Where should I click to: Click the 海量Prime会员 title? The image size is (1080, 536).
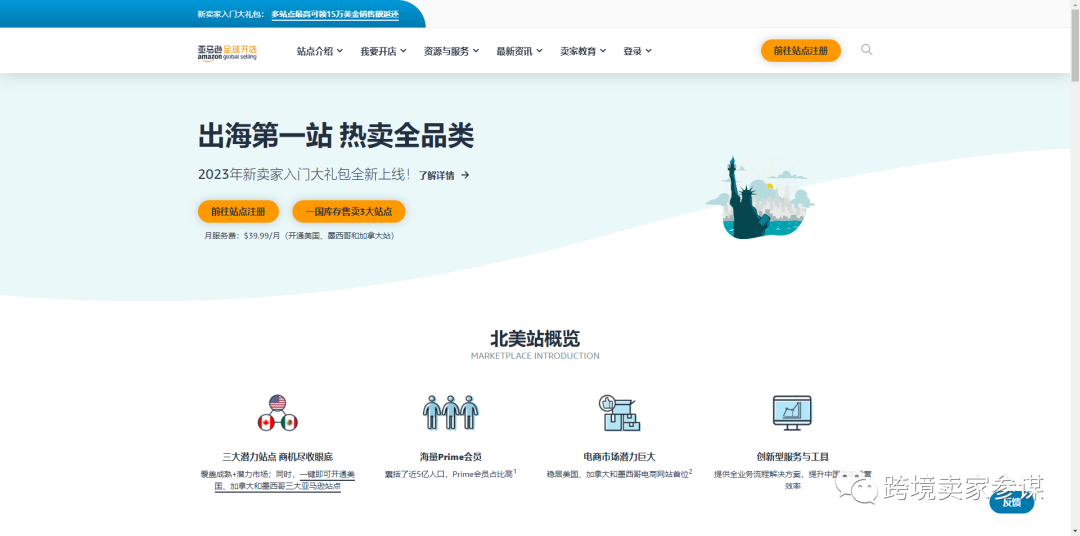[x=450, y=456]
